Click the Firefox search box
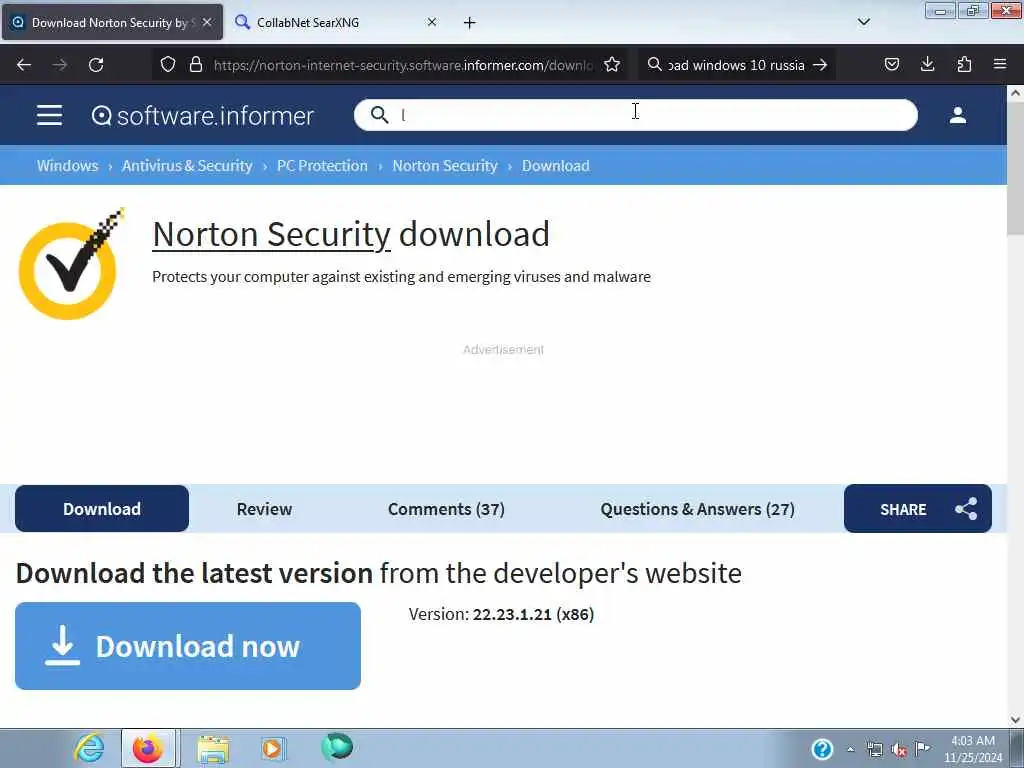This screenshot has width=1024, height=768. (x=736, y=65)
